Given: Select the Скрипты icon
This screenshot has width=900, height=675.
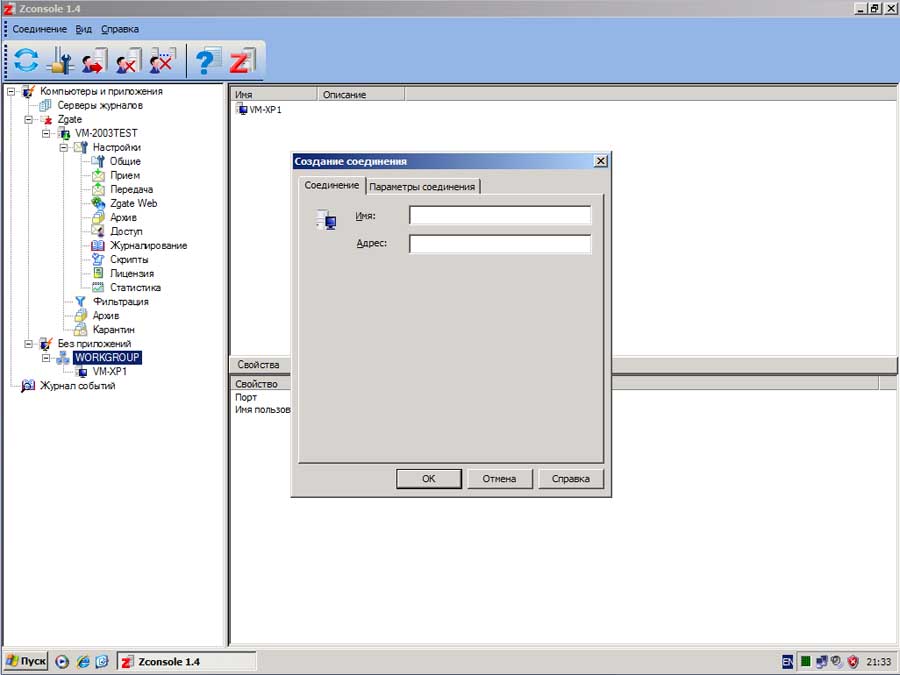Looking at the screenshot, I should coord(98,259).
